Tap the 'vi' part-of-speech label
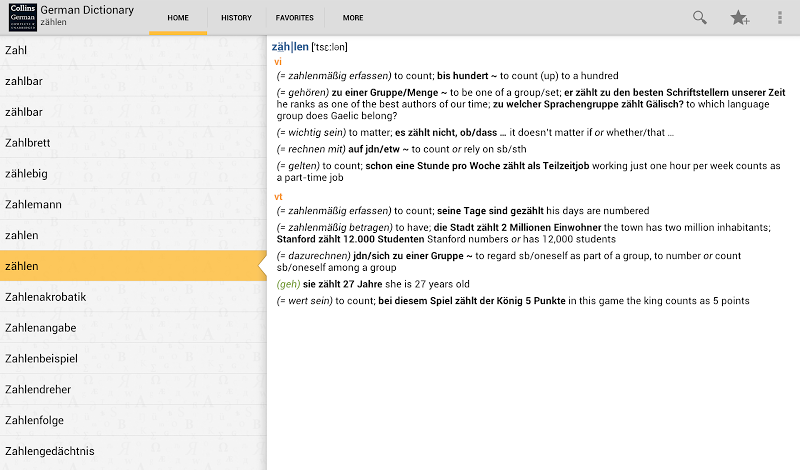This screenshot has height=470, width=800. [278, 62]
